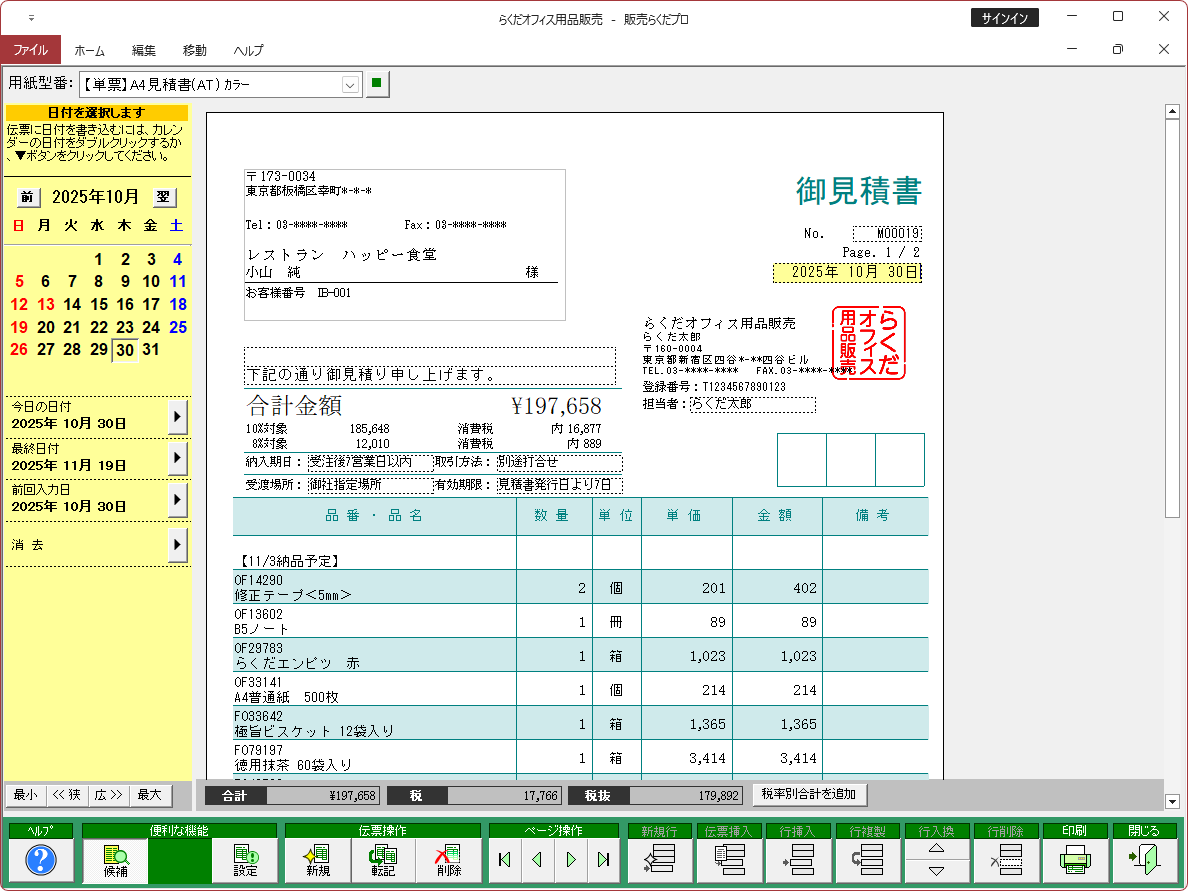
Task: Create a new slip with 新規
Action: (318, 860)
